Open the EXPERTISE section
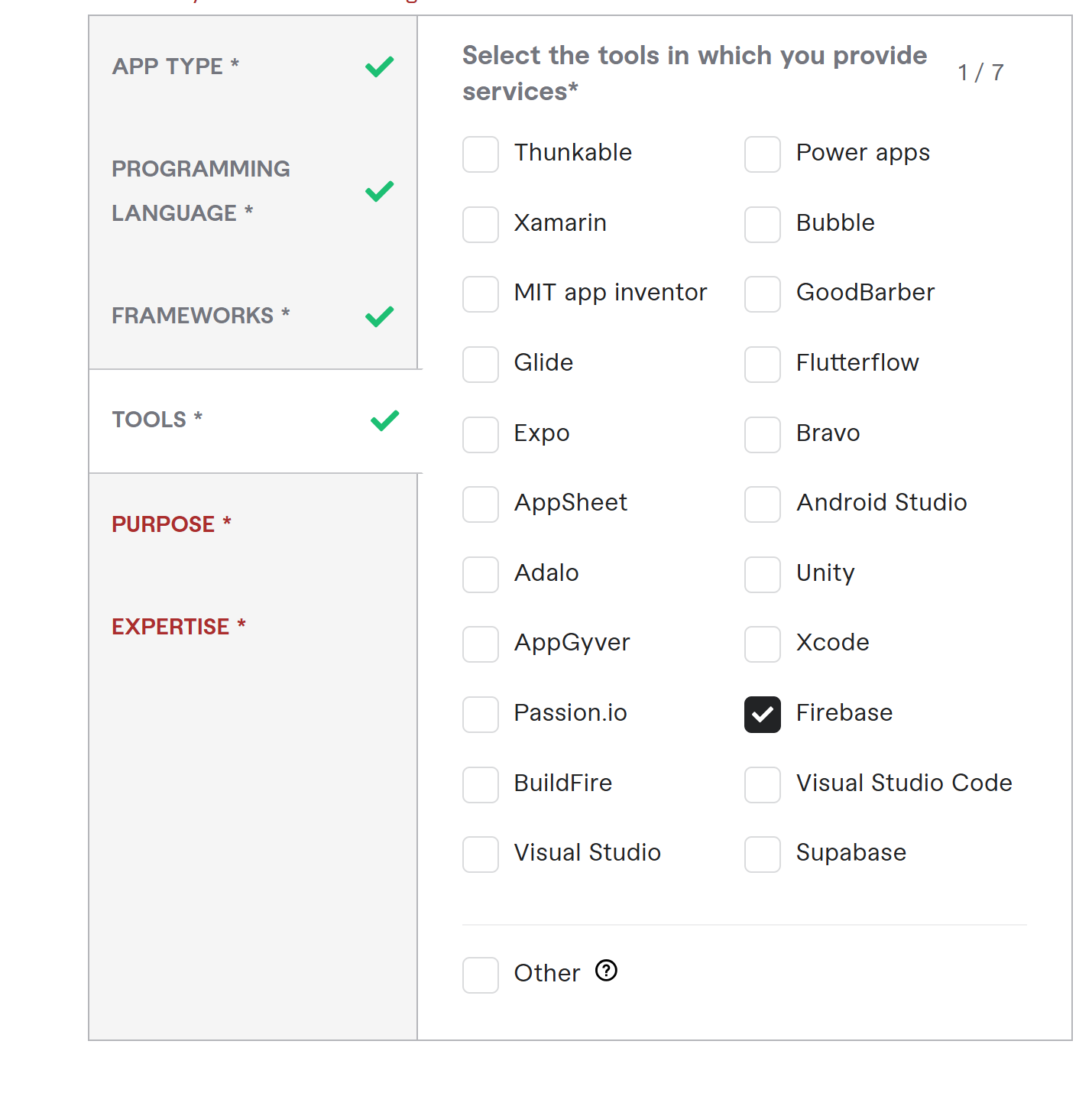 [253, 627]
